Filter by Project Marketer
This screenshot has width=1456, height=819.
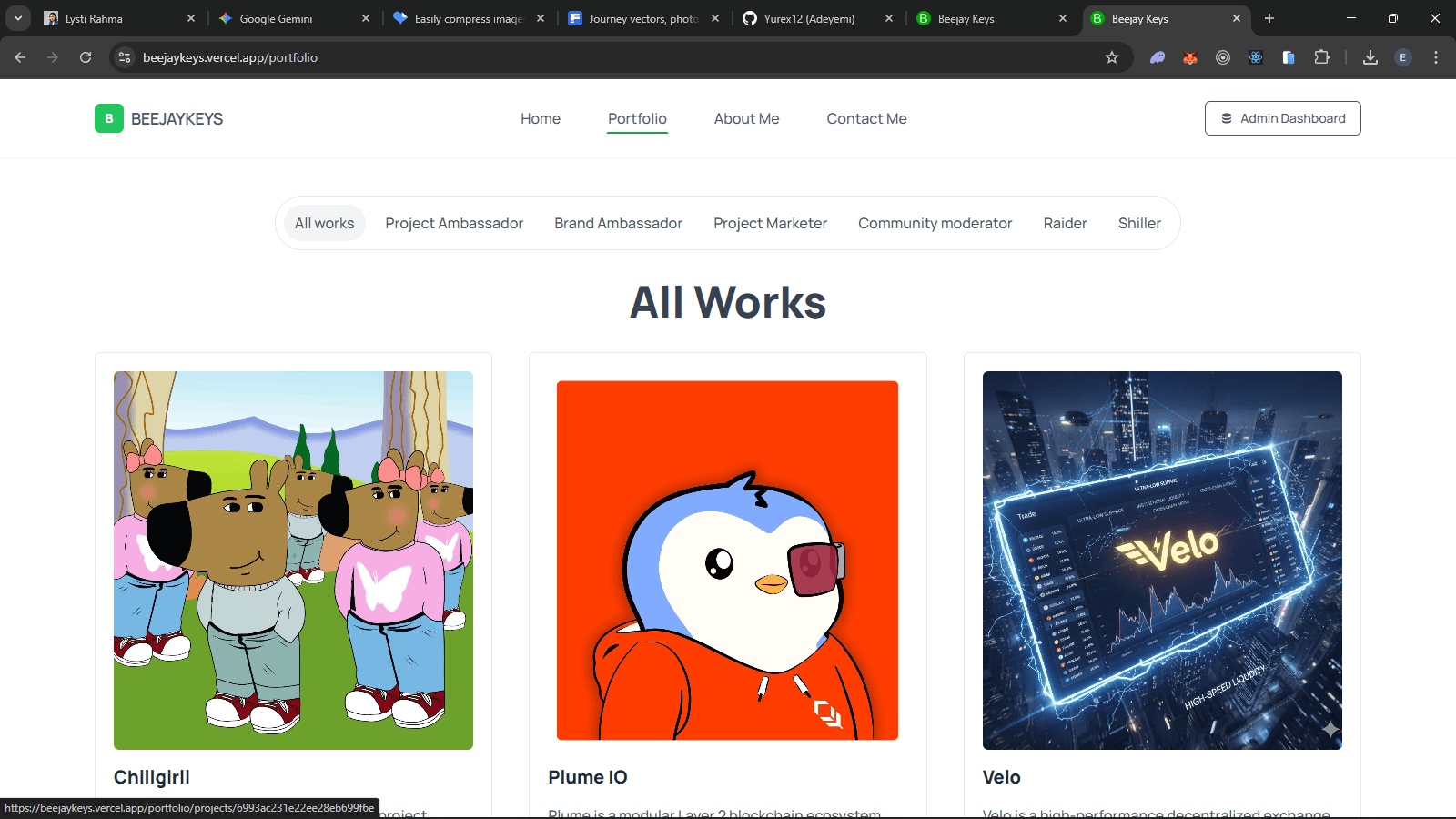(x=771, y=223)
